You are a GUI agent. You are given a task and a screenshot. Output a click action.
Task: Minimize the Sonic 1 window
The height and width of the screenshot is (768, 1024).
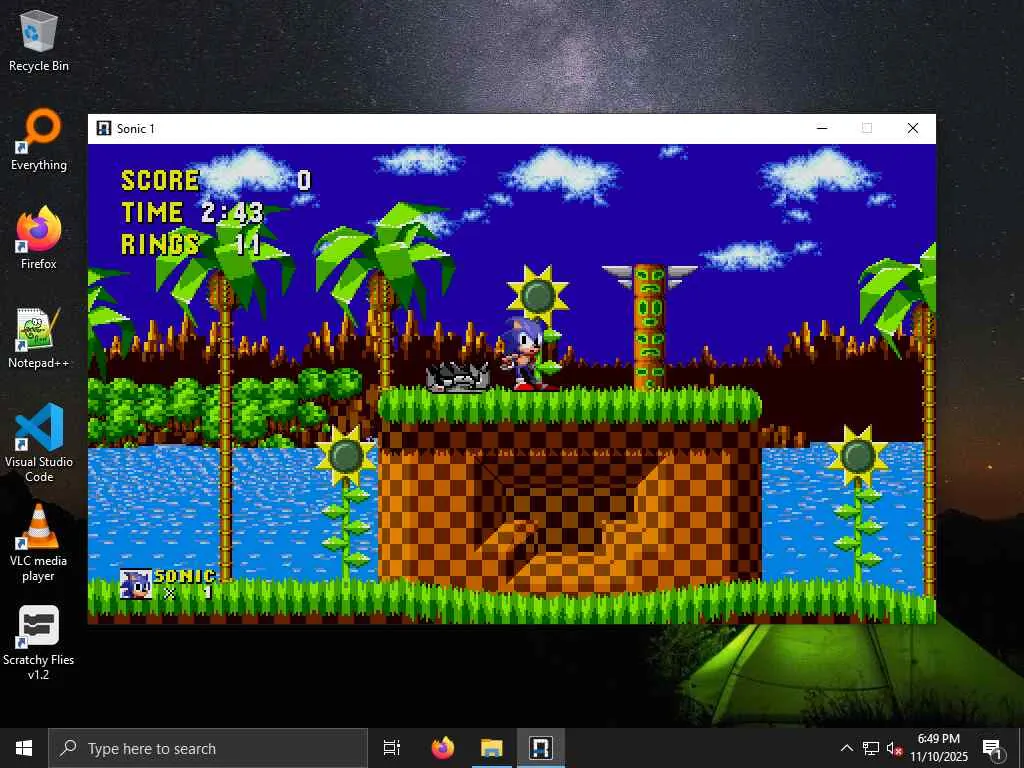[822, 128]
